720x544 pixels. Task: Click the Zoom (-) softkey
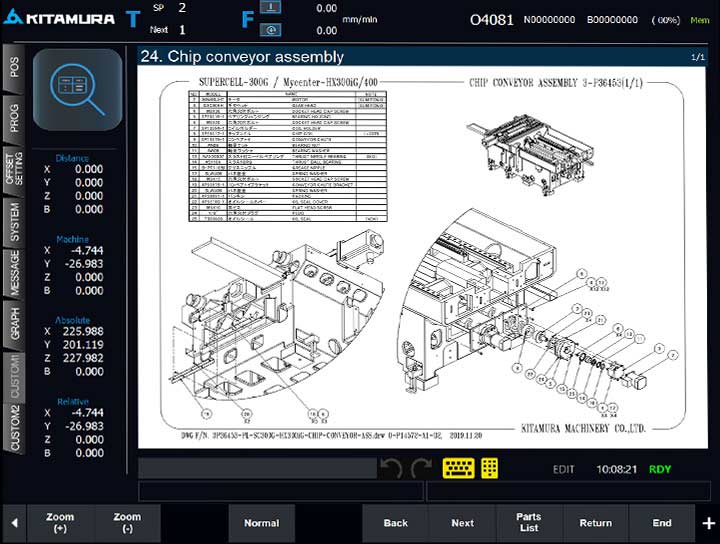point(127,523)
